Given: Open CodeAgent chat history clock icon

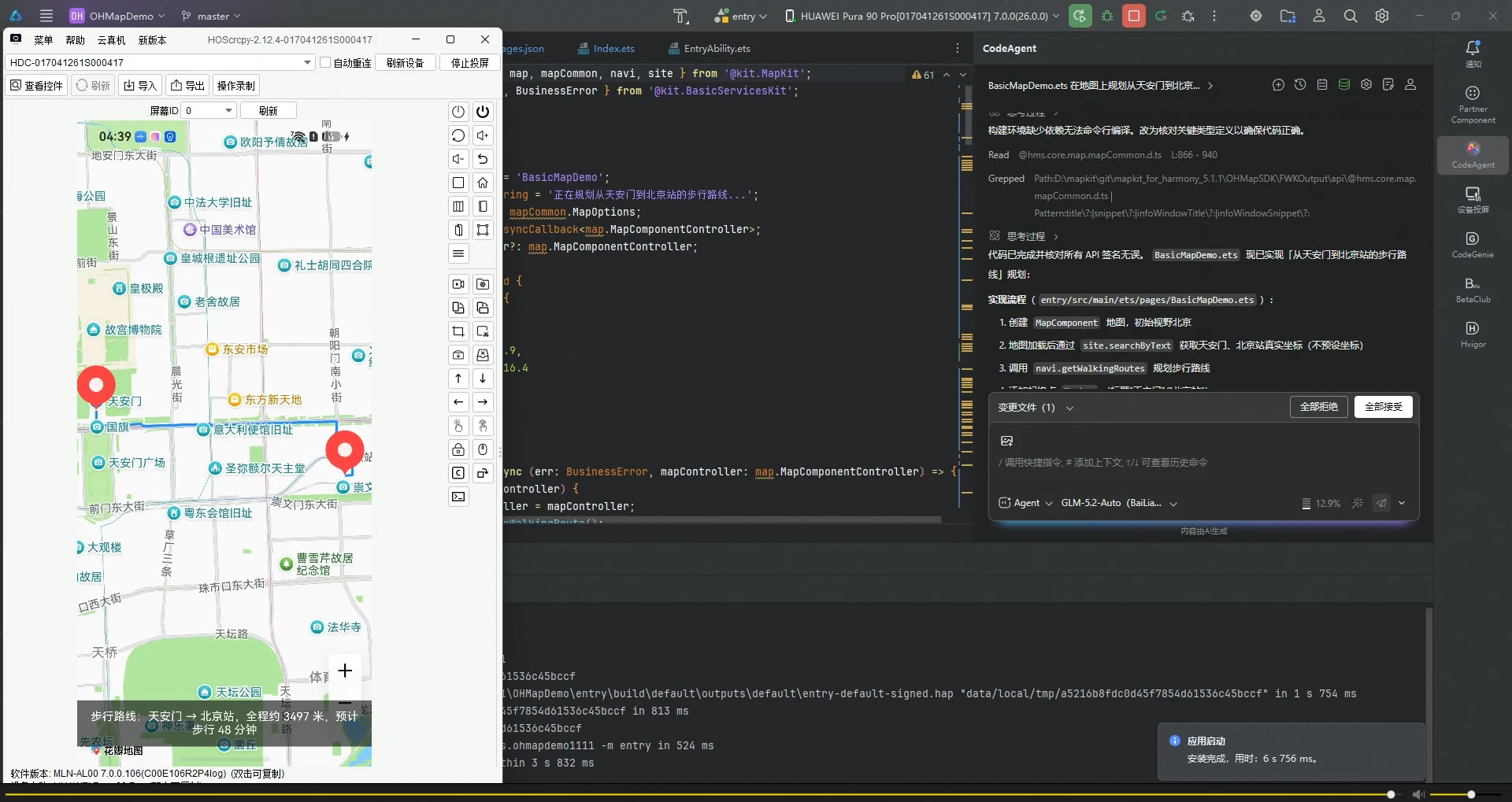Looking at the screenshot, I should (1300, 85).
